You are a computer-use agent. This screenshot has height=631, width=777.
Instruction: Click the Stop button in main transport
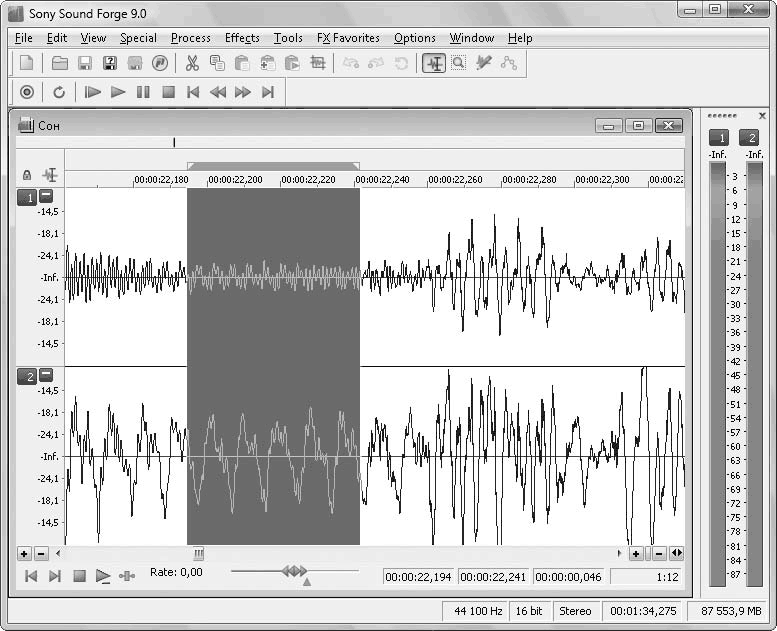168,92
